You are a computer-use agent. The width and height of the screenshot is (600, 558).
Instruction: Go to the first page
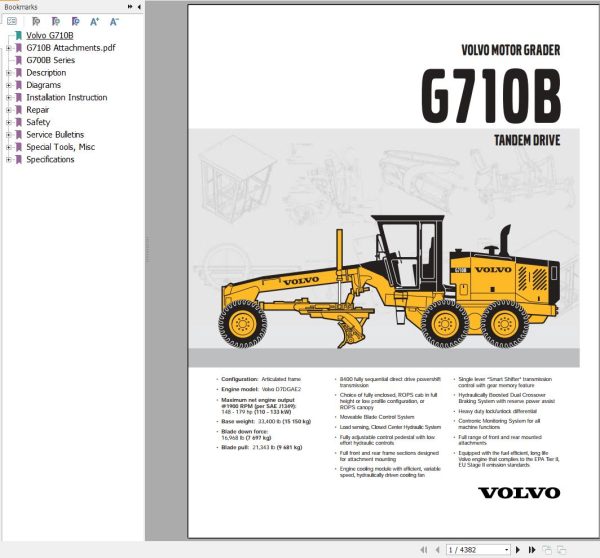click(424, 550)
